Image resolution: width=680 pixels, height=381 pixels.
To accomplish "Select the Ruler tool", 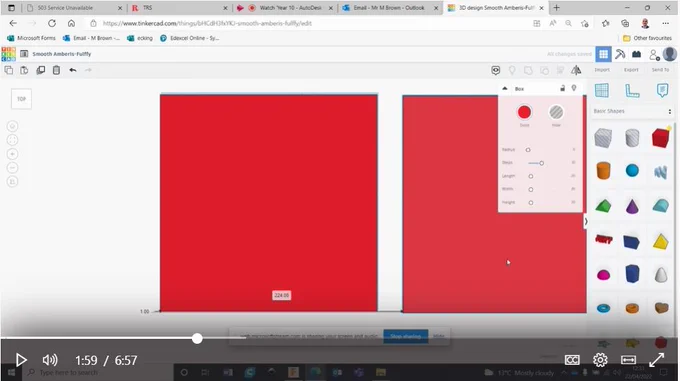I will point(632,91).
